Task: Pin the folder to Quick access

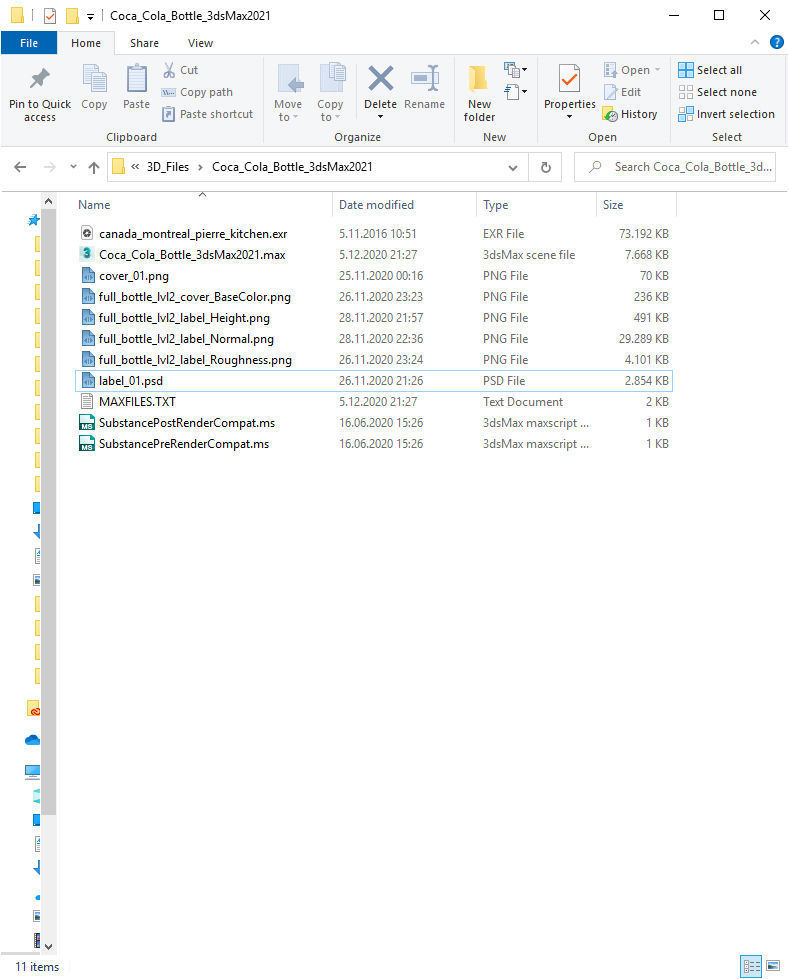Action: click(39, 94)
